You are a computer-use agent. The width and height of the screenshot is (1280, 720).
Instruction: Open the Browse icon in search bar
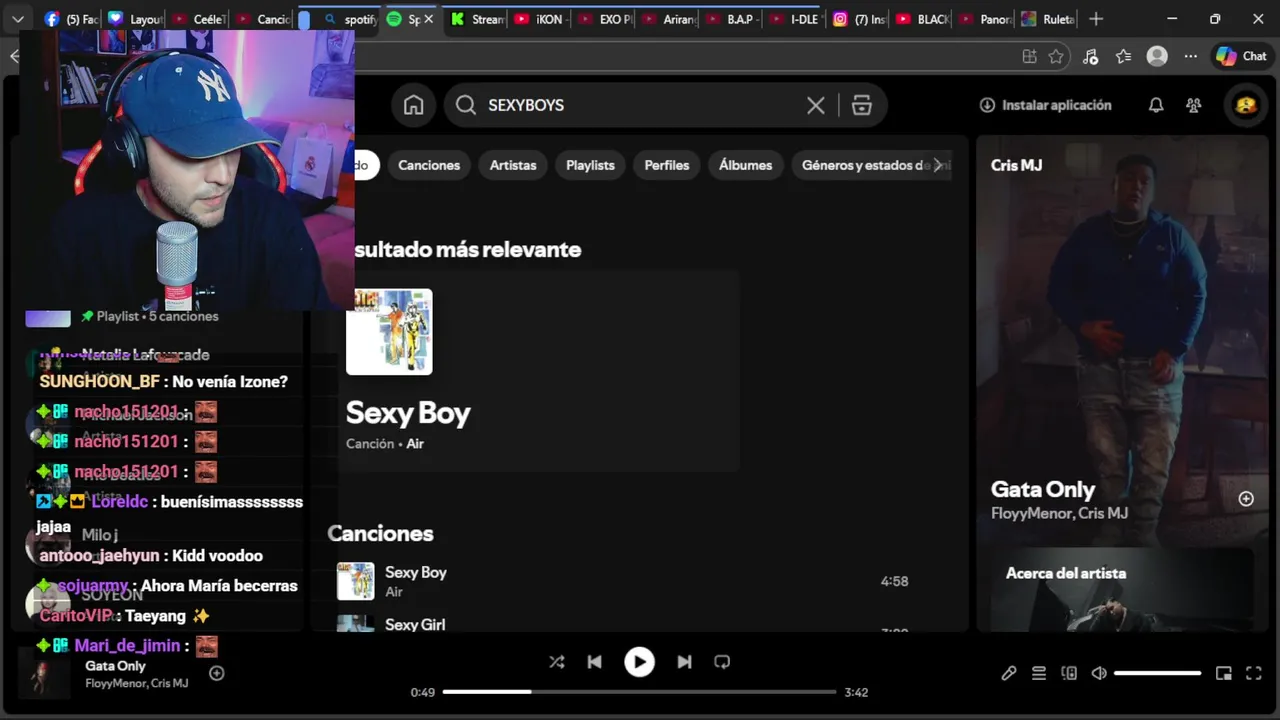point(862,105)
